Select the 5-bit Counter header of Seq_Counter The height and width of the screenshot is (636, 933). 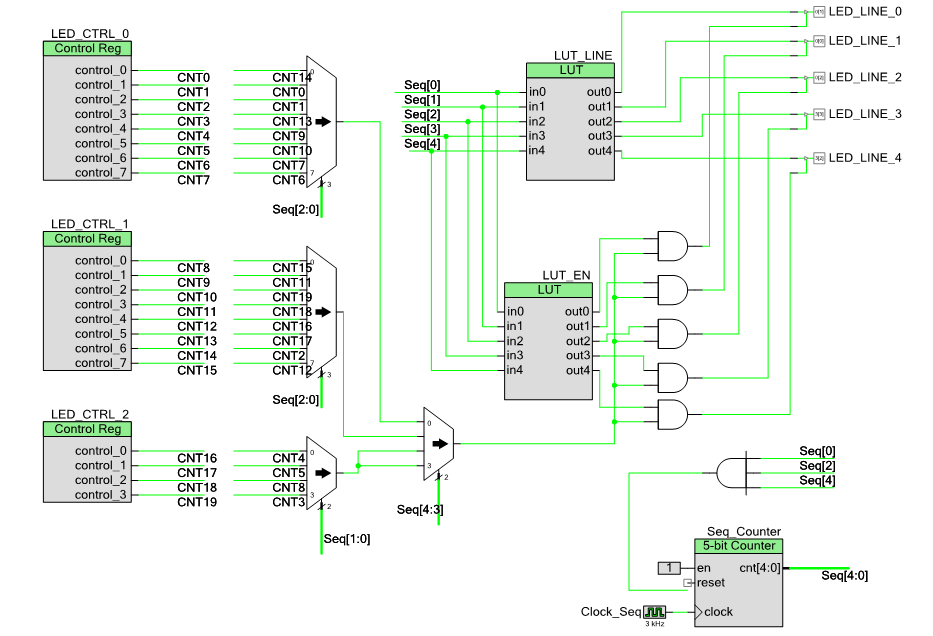[738, 546]
